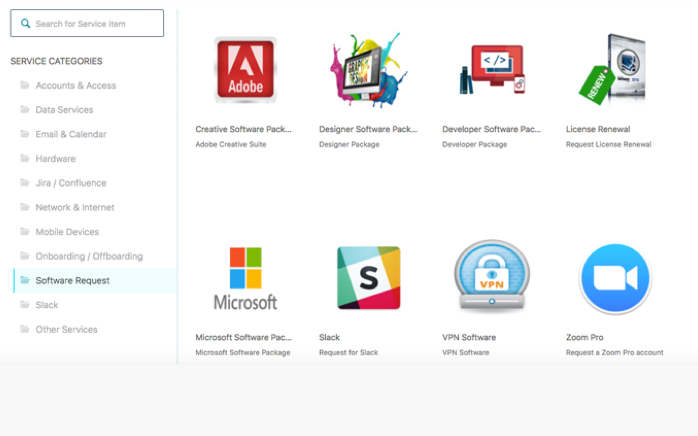Open the Mobile Devices category
Viewport: 698px width, 436px height.
pos(68,232)
